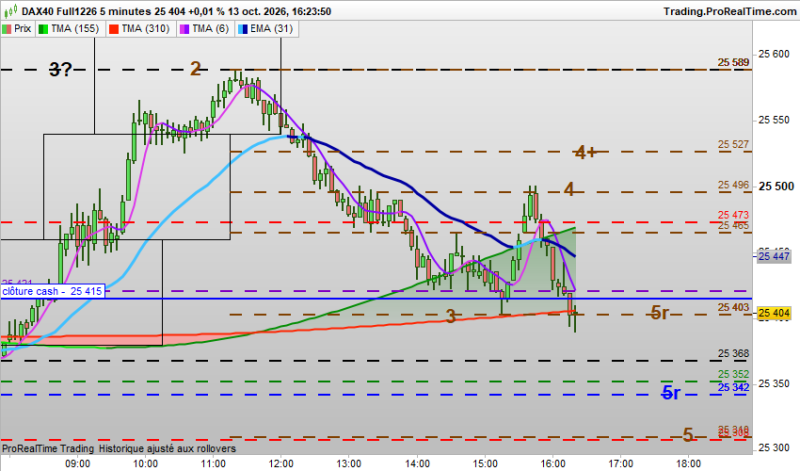The height and width of the screenshot is (471, 800).
Task: Select the blue 25 342 level label
Action: tap(733, 387)
